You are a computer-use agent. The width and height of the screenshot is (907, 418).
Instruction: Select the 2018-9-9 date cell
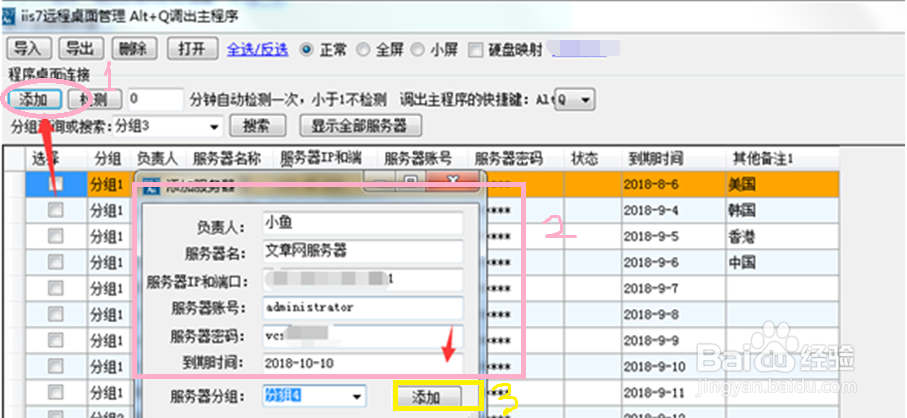coord(673,340)
